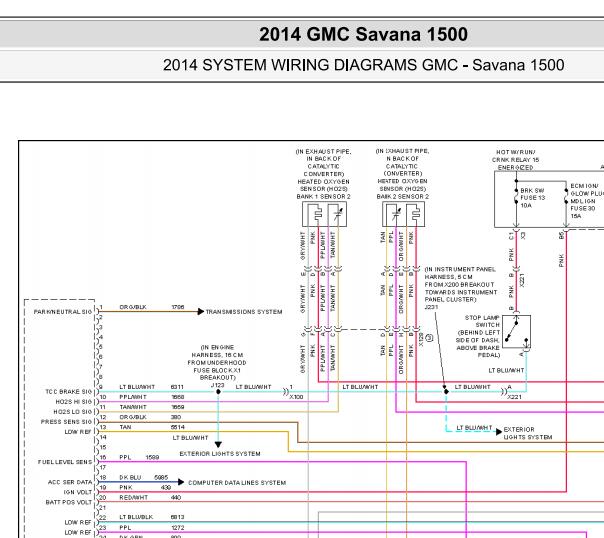Image resolution: width=604 pixels, height=538 pixels.
Task: Click the 'PARK NEUTRAL SIG' pin label
Action: tap(63, 312)
